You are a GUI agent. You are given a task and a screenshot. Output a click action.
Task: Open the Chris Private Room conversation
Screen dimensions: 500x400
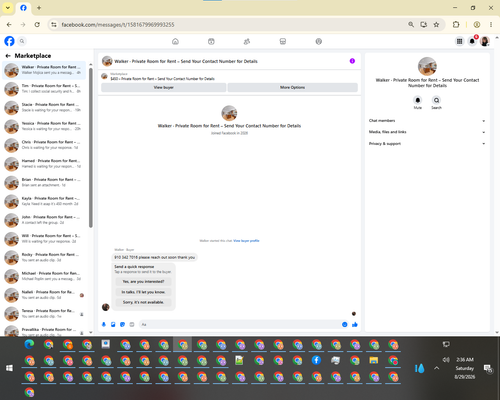click(x=44, y=145)
